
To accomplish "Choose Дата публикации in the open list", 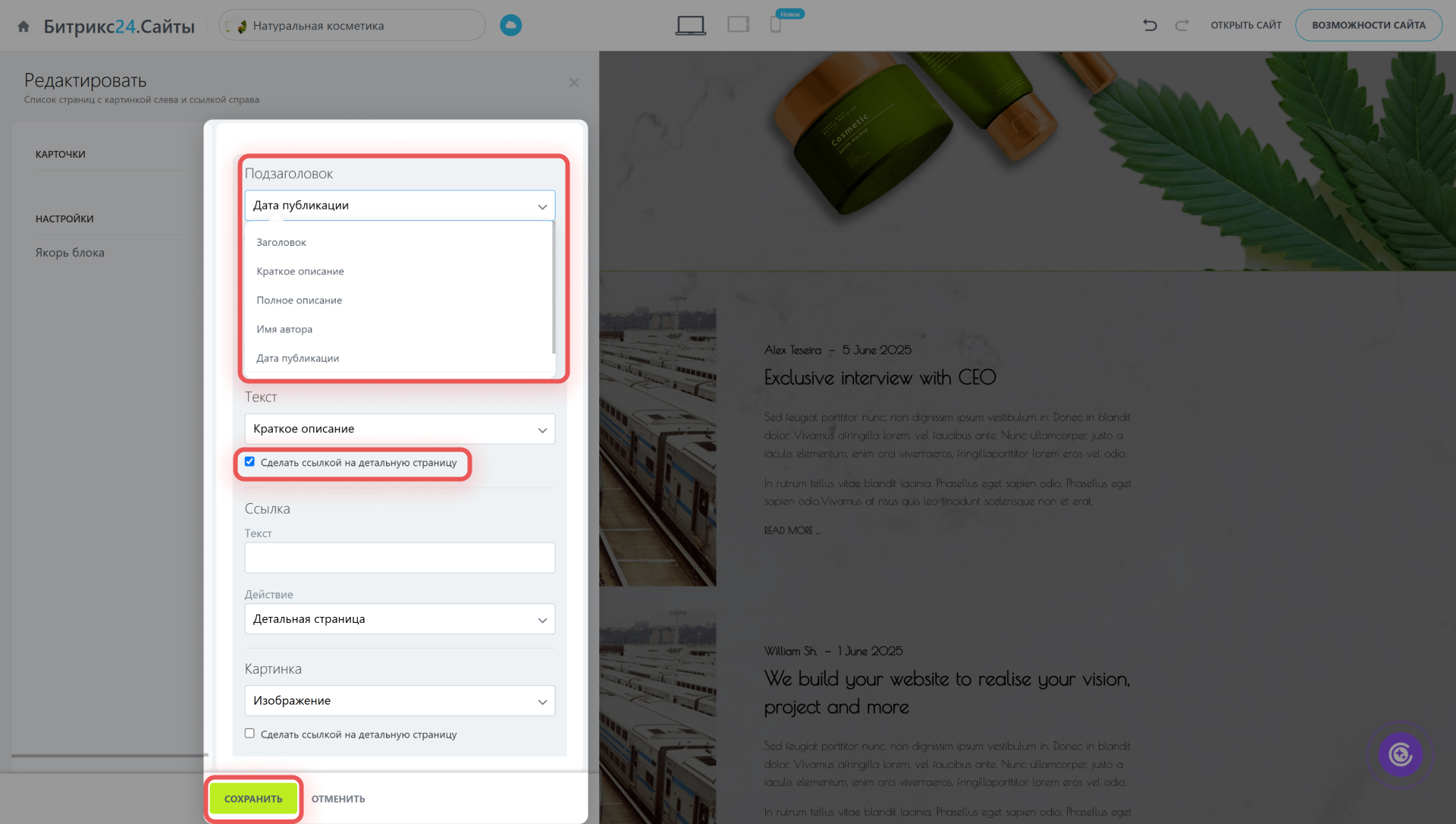I will [x=399, y=358].
